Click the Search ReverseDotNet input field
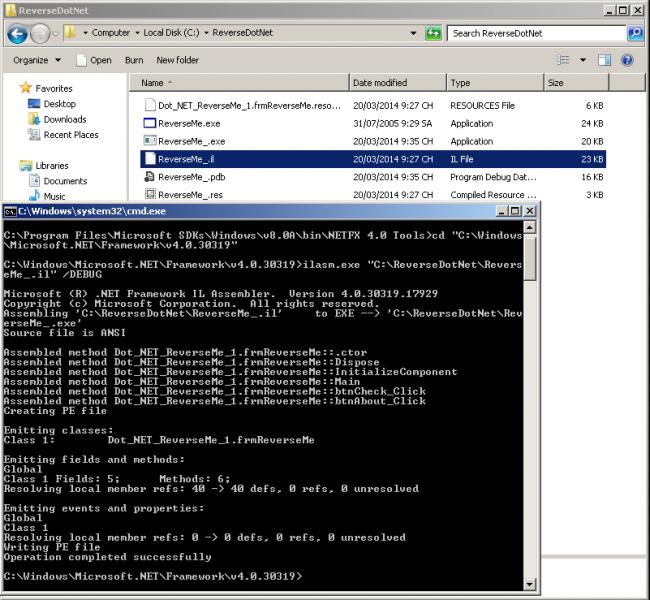This screenshot has width=650, height=600. [x=536, y=33]
